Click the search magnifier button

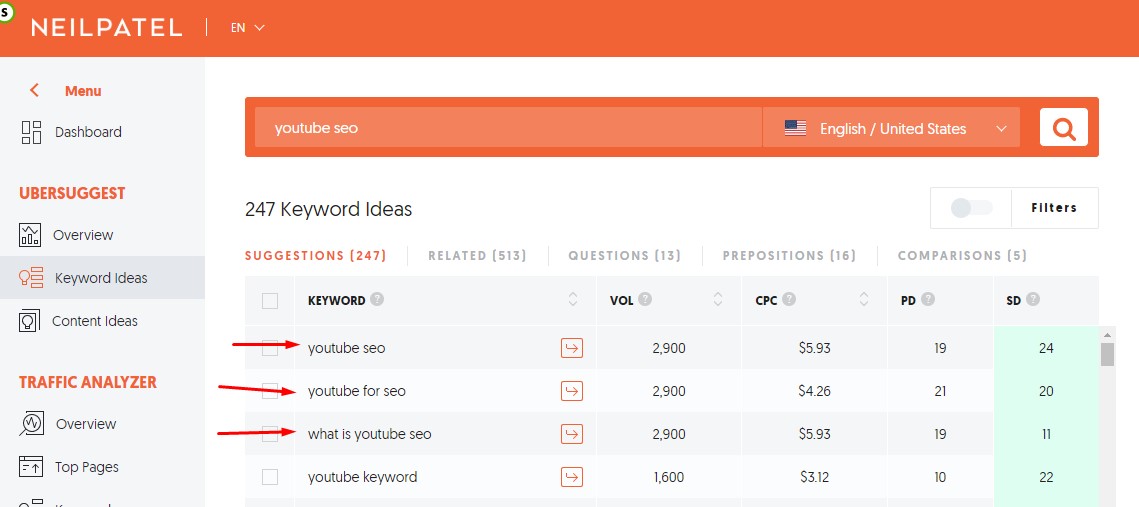tap(1063, 127)
